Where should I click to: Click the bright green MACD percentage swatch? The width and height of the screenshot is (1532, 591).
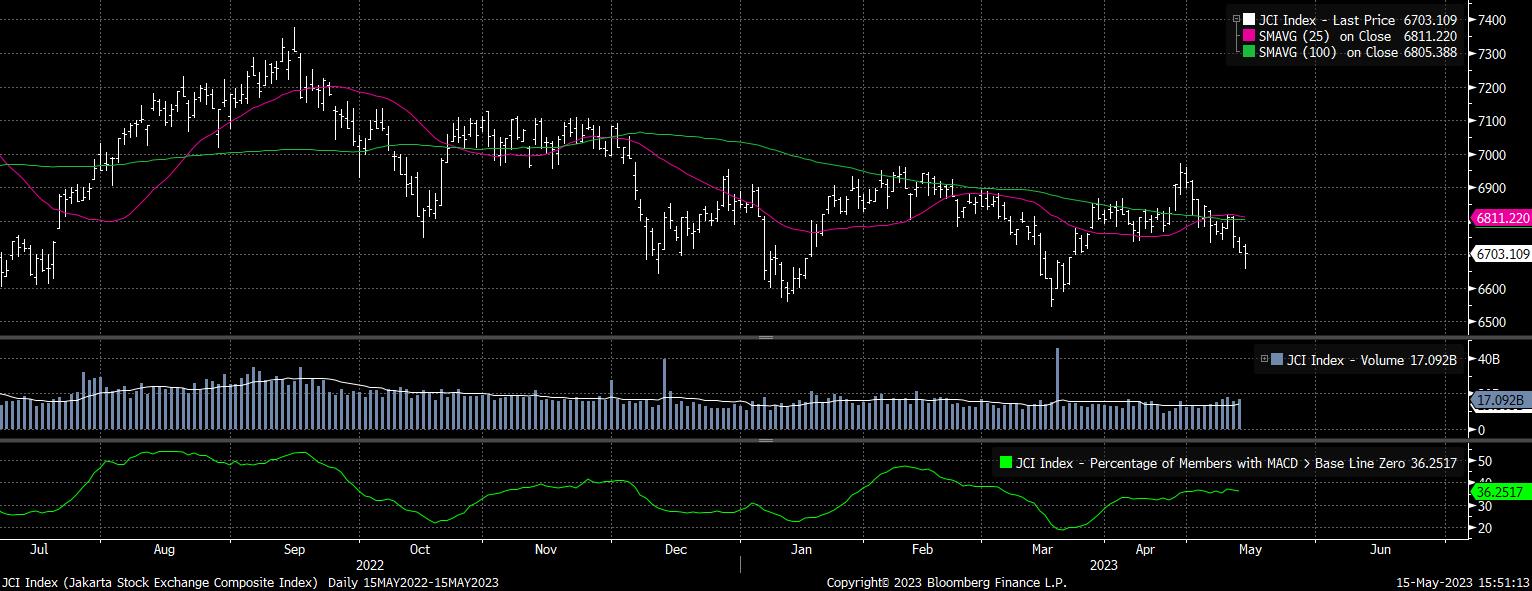click(x=1005, y=463)
